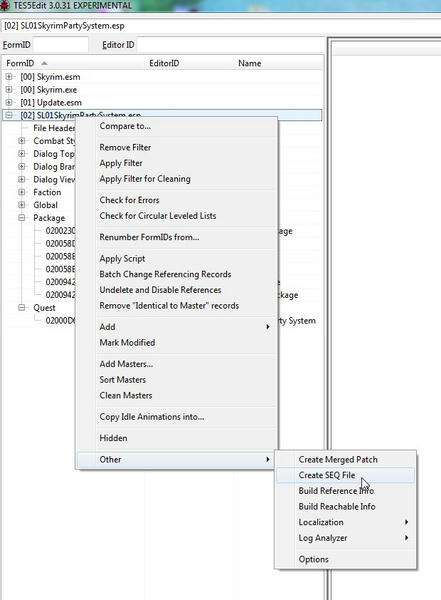Expand the Faction group
The width and height of the screenshot is (441, 600).
click(x=22, y=192)
